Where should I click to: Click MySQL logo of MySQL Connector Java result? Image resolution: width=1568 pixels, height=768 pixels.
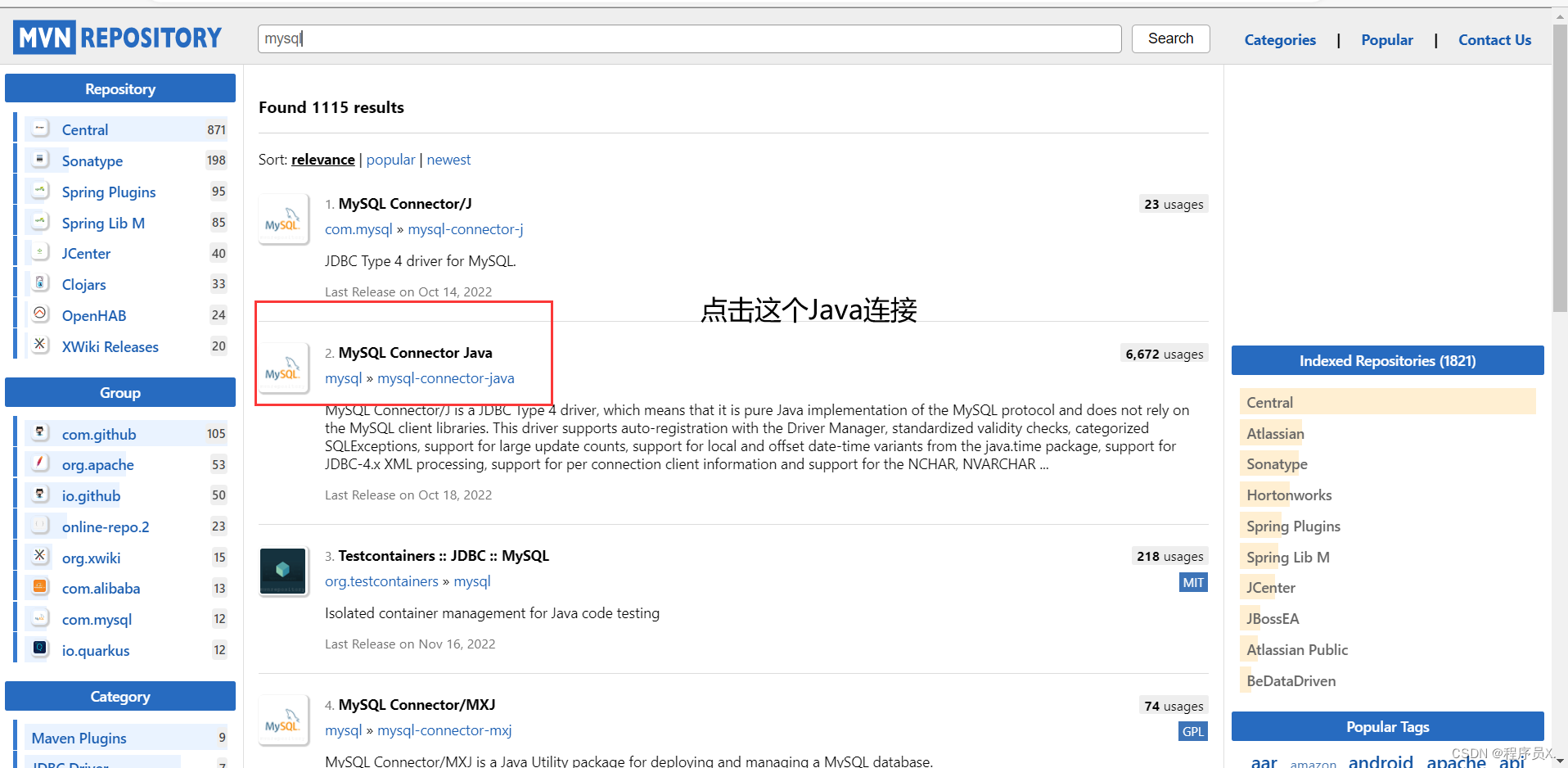(283, 368)
